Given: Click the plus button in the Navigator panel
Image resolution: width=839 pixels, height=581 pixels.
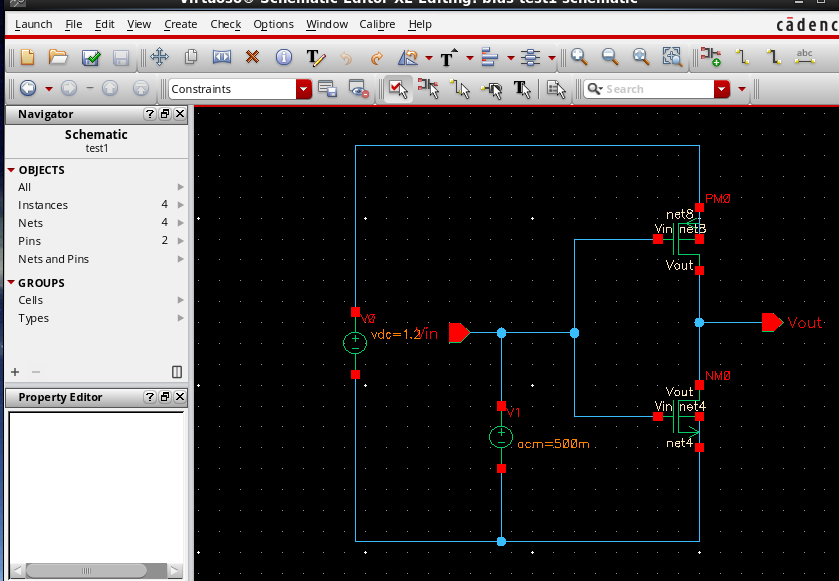Looking at the screenshot, I should click(x=13, y=372).
